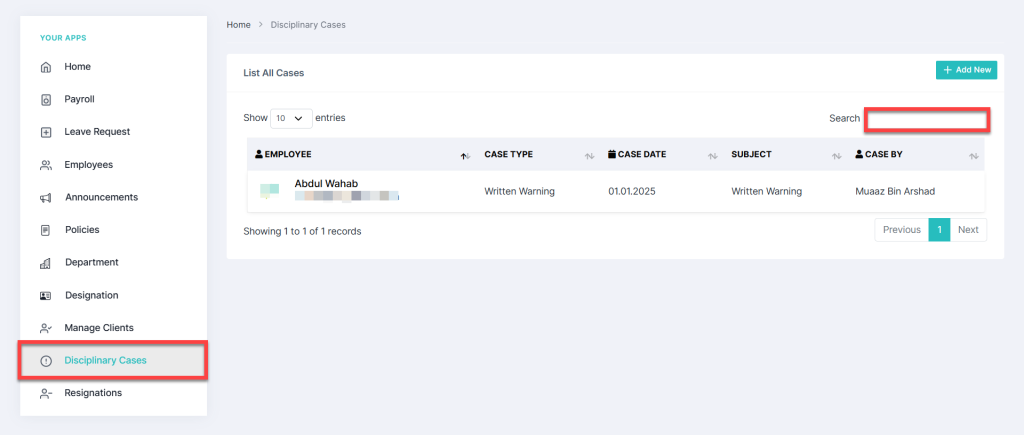Click the Leave Request plus icon
The image size is (1024, 435).
(x=46, y=133)
